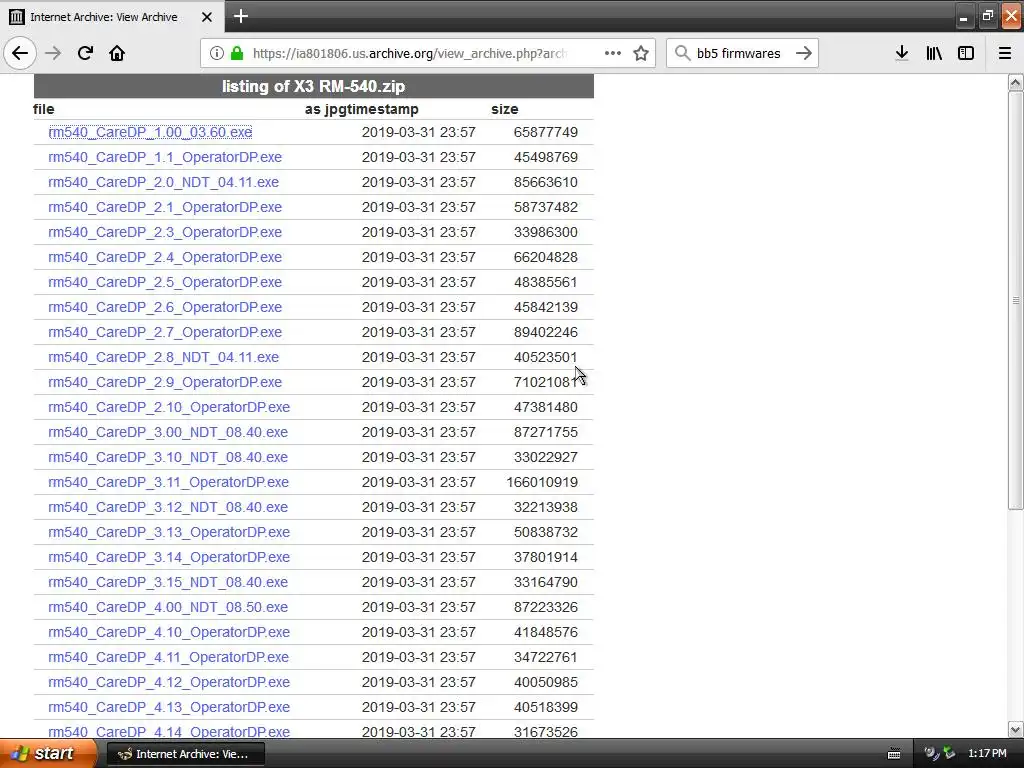Open rm540_CareDP_3.11_OperatorDP.exe link

168,482
